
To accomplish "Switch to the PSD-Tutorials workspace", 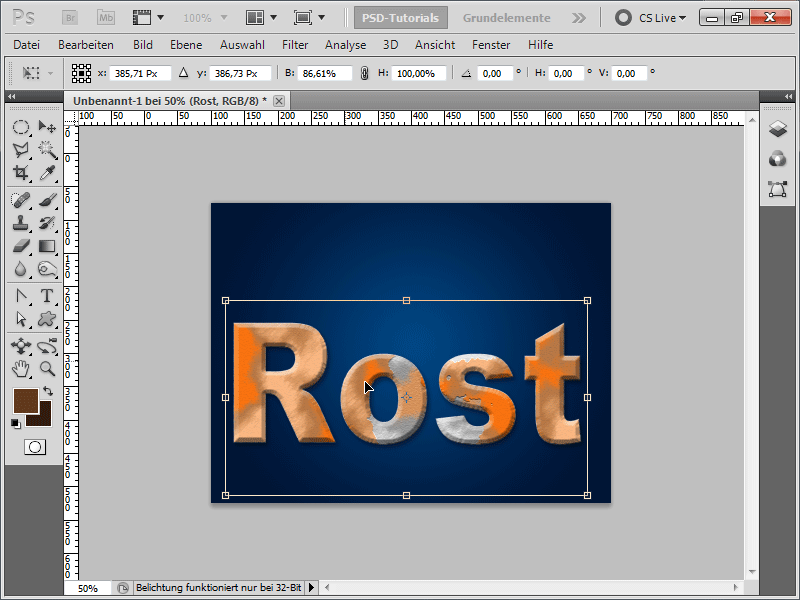I will pos(401,18).
